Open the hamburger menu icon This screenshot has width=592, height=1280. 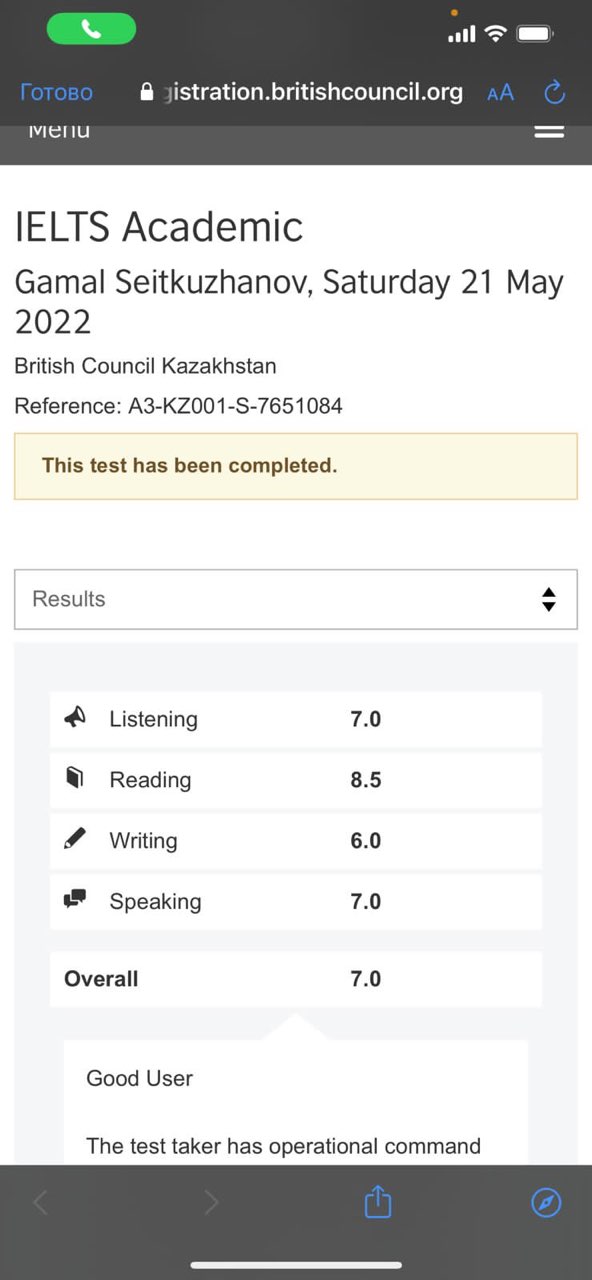(550, 131)
